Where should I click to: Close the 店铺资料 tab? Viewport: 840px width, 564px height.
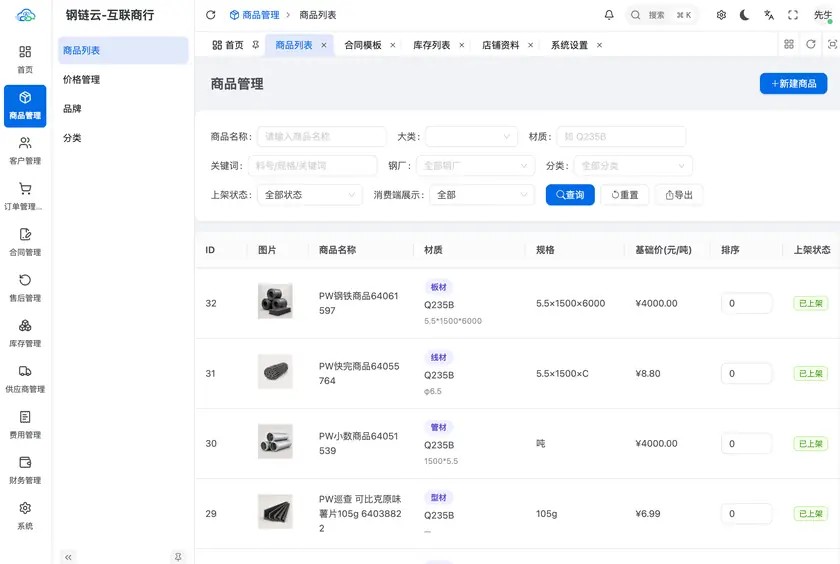point(530,45)
